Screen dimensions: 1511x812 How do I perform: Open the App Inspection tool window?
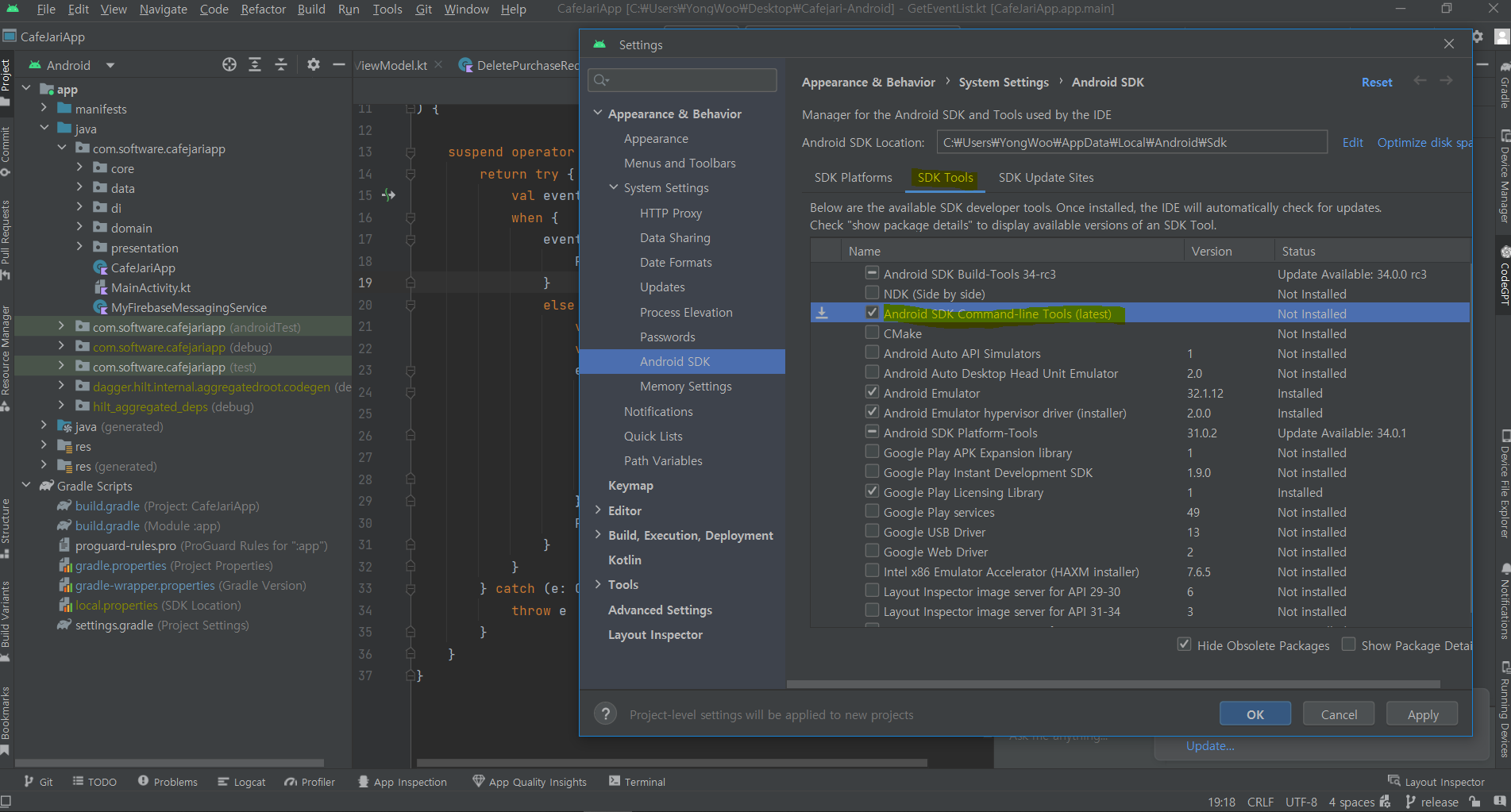[402, 782]
